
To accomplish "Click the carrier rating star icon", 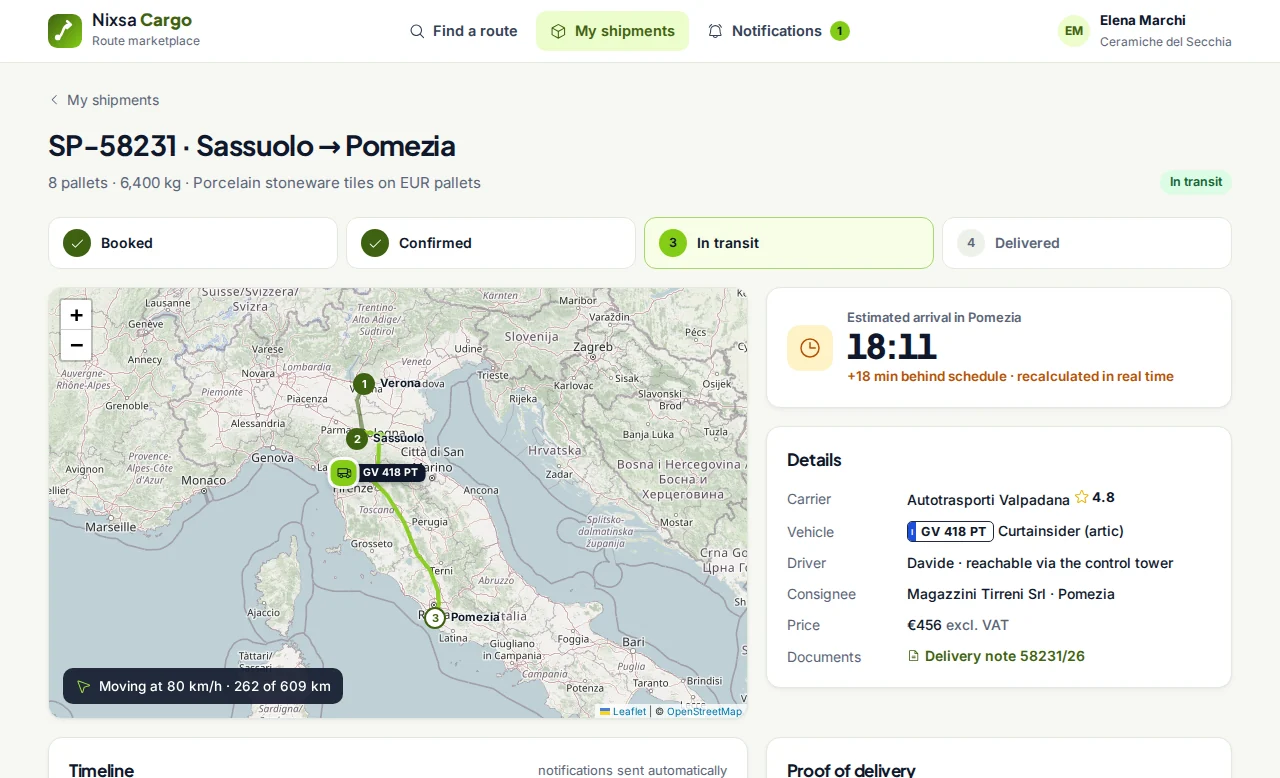I will (x=1081, y=497).
